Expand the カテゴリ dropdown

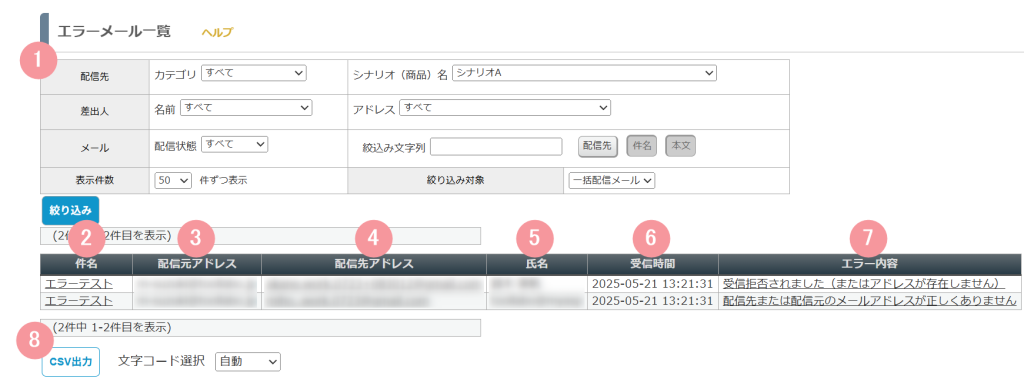click(x=254, y=73)
